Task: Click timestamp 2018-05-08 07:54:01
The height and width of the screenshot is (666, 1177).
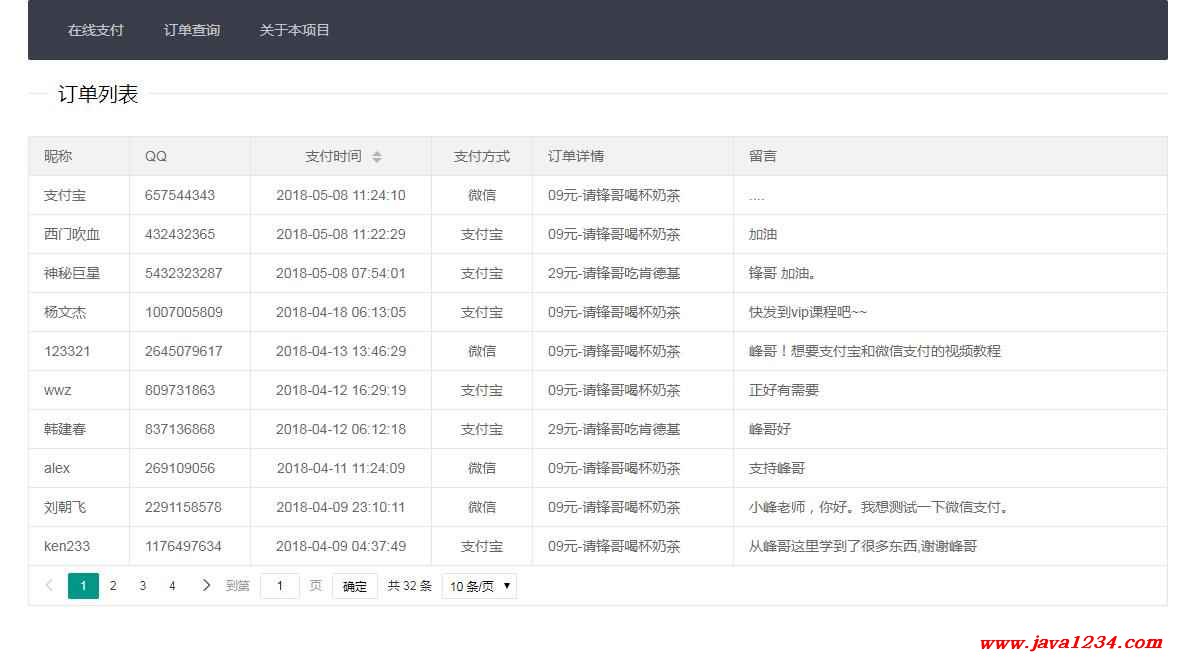Action: (341, 273)
